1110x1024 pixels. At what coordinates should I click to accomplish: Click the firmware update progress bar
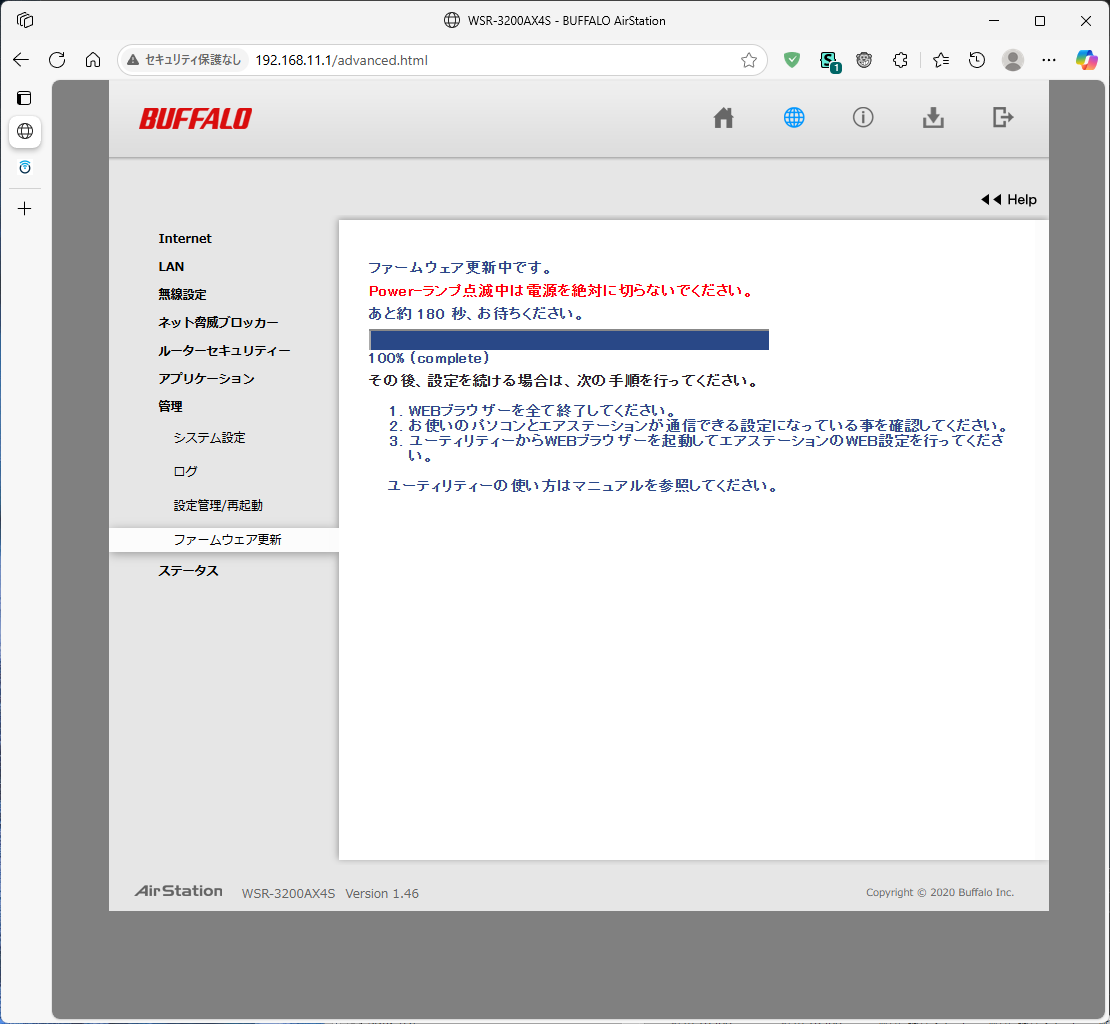(568, 339)
